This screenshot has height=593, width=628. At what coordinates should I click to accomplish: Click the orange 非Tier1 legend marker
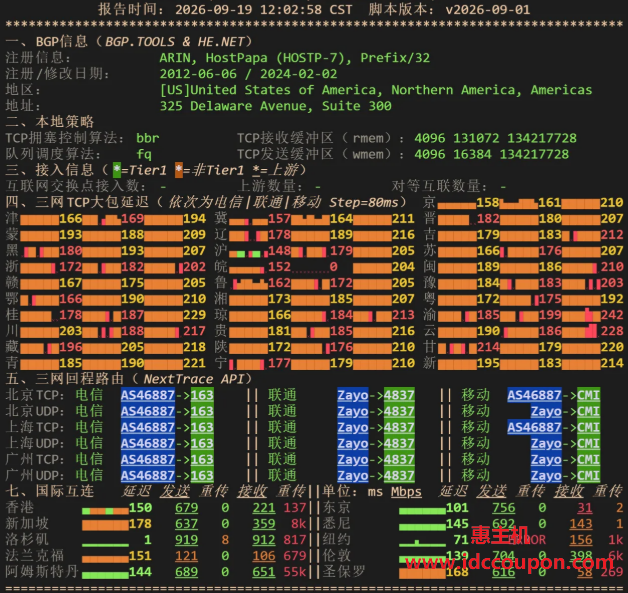[x=179, y=170]
